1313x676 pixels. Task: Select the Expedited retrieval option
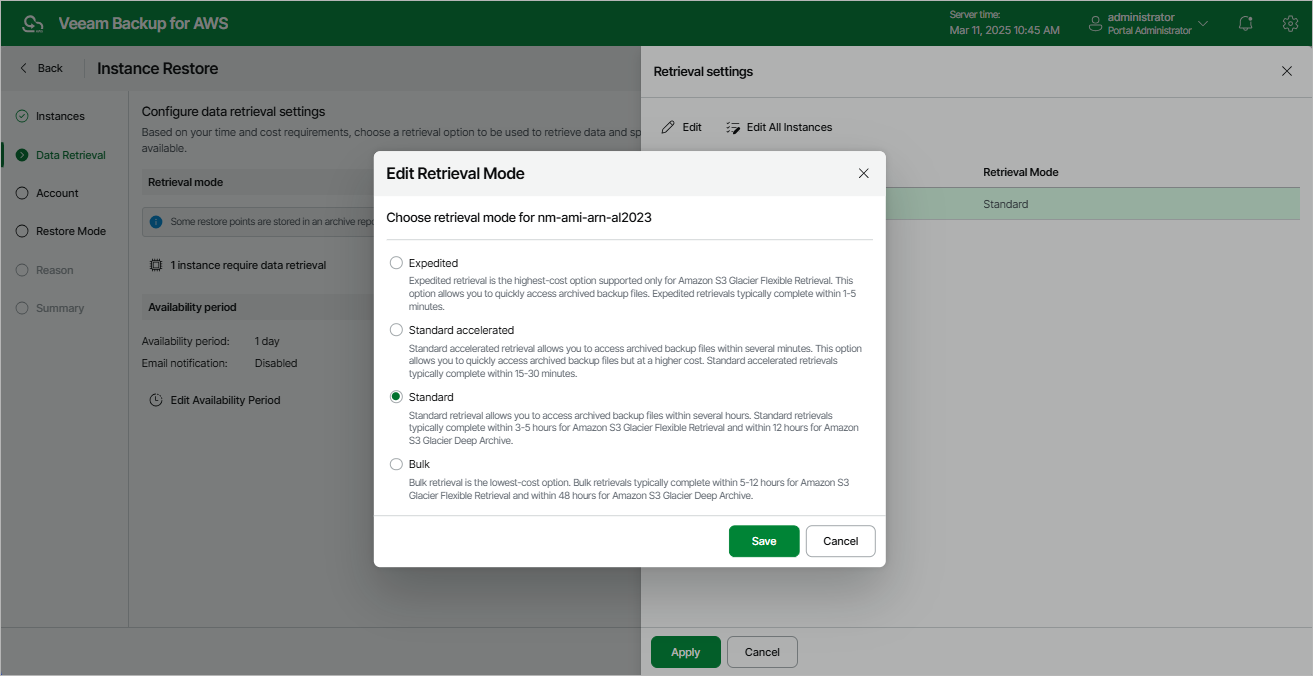pos(397,263)
